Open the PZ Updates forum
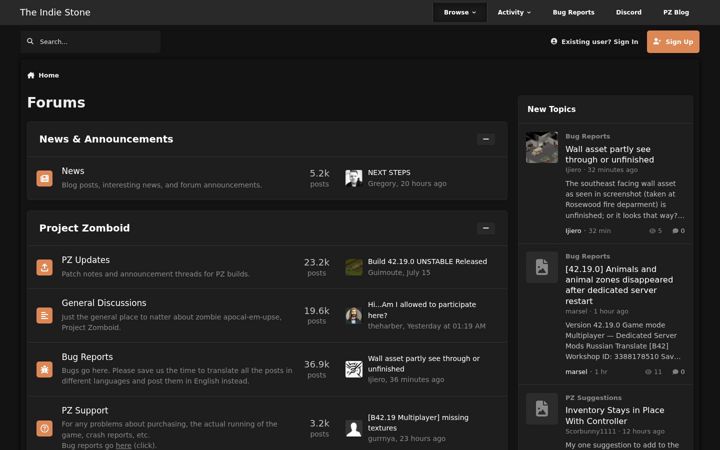Screen dimensions: 720x450 (x=85, y=260)
